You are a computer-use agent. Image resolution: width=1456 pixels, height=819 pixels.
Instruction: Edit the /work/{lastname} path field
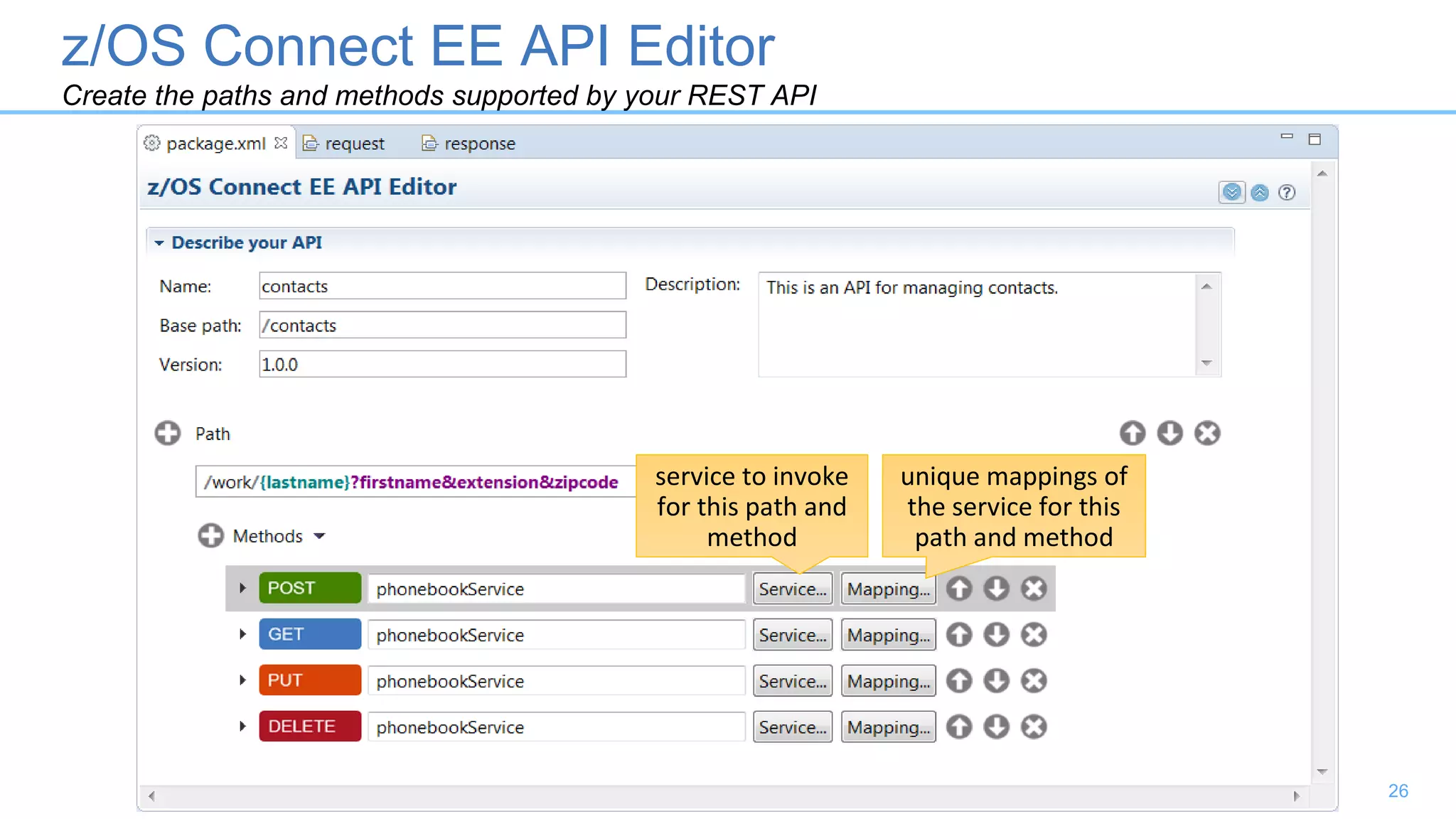[416, 482]
